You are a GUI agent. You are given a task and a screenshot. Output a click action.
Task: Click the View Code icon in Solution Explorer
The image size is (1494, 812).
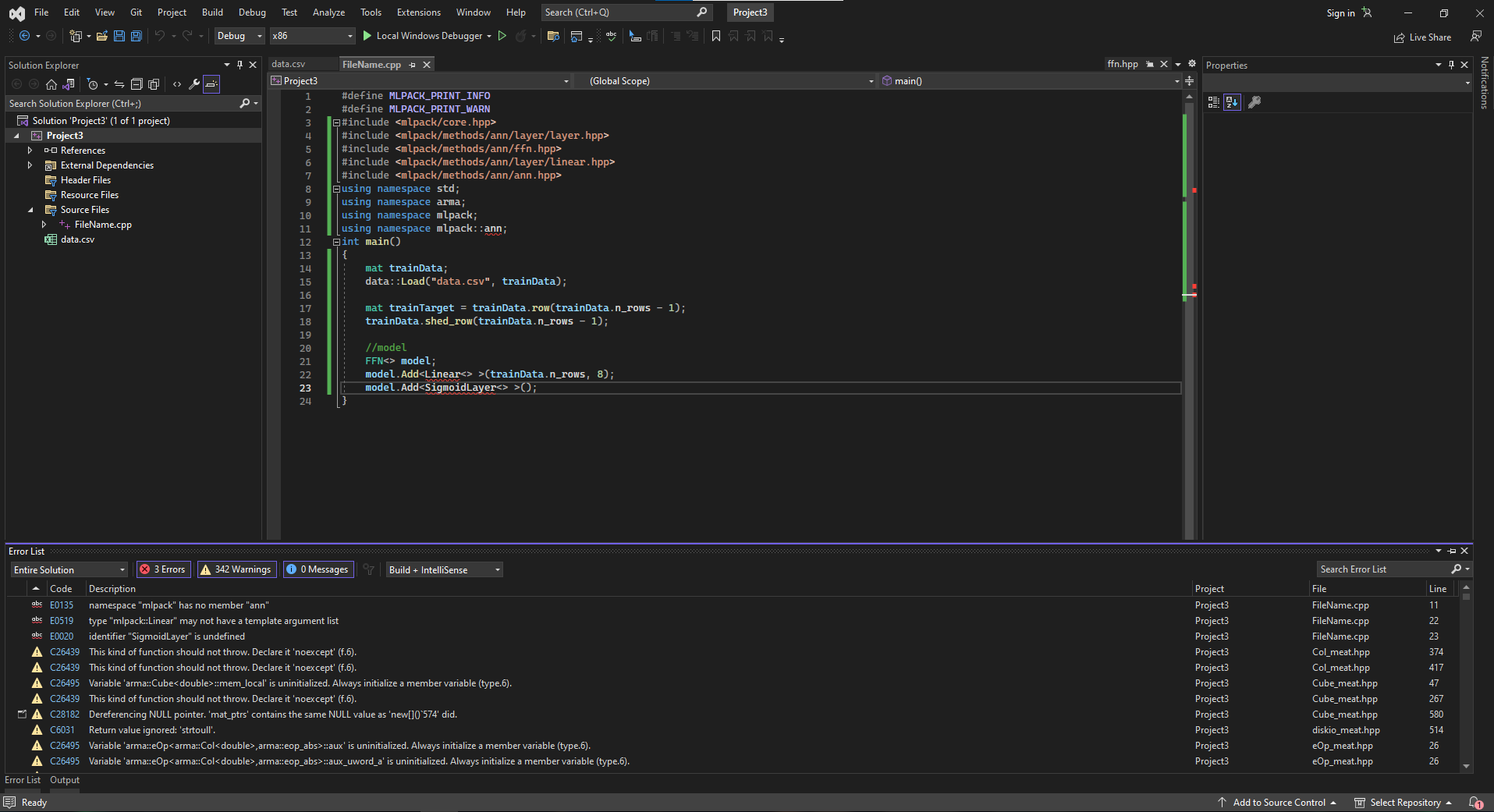[x=177, y=84]
